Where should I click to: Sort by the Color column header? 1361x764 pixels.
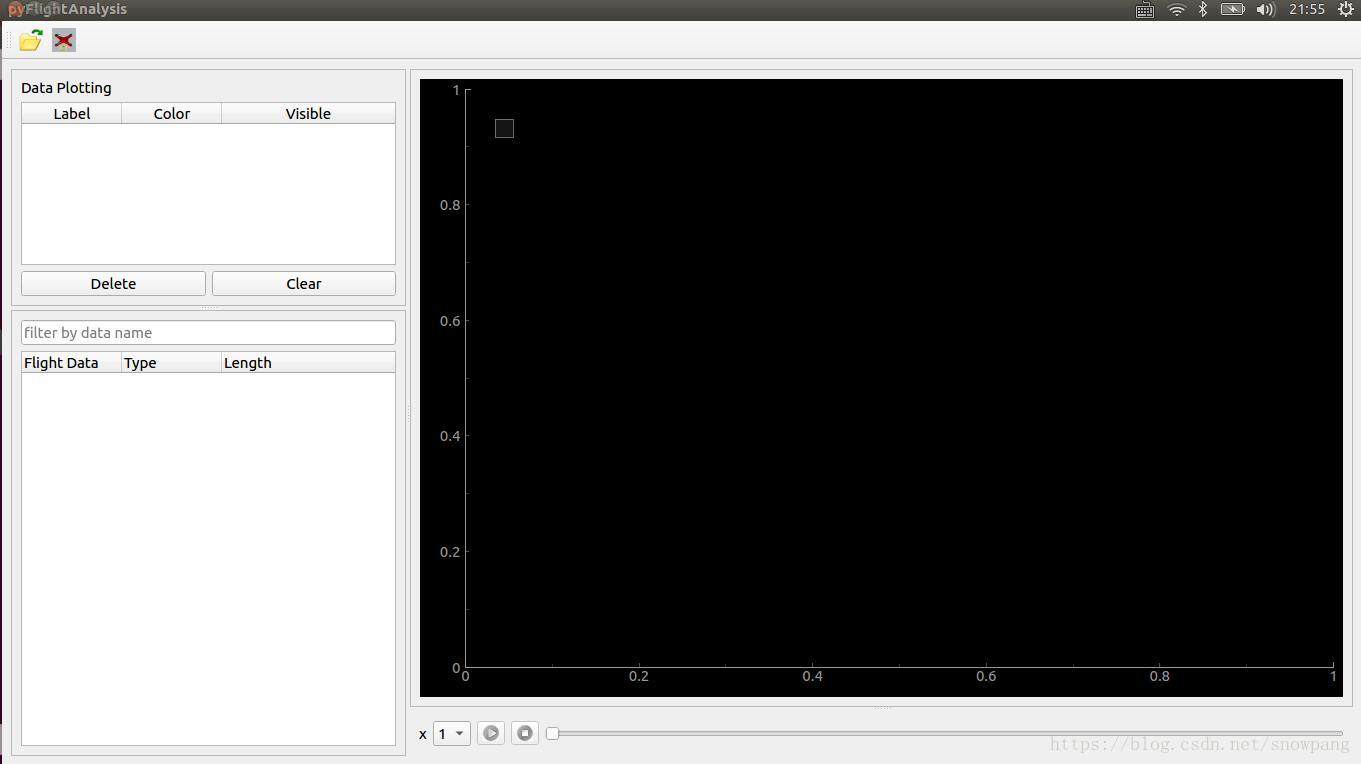(171, 113)
